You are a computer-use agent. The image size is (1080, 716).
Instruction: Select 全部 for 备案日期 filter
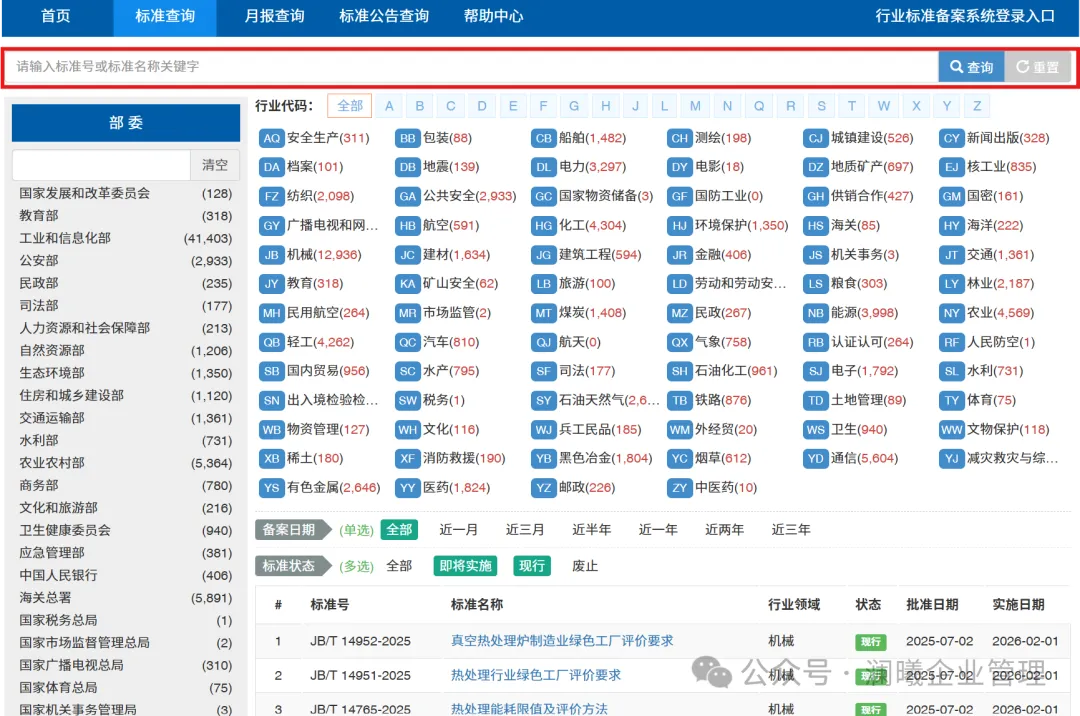pyautogui.click(x=399, y=529)
